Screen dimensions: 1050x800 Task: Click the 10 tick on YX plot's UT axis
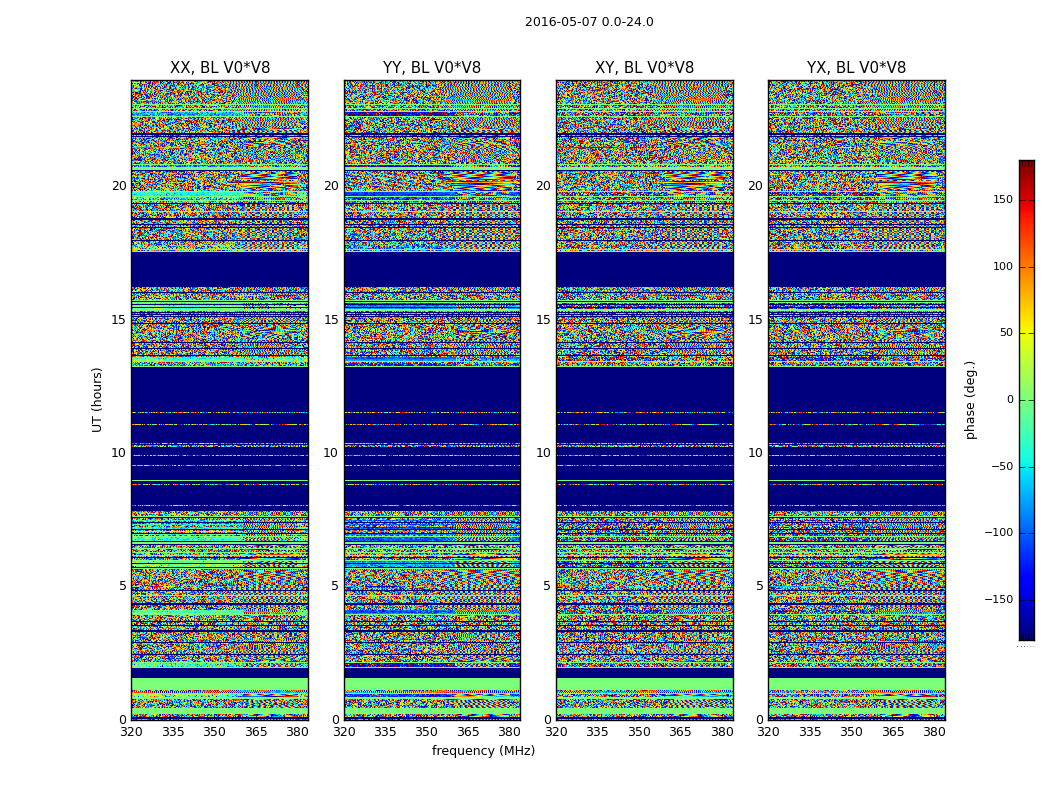pyautogui.click(x=756, y=453)
